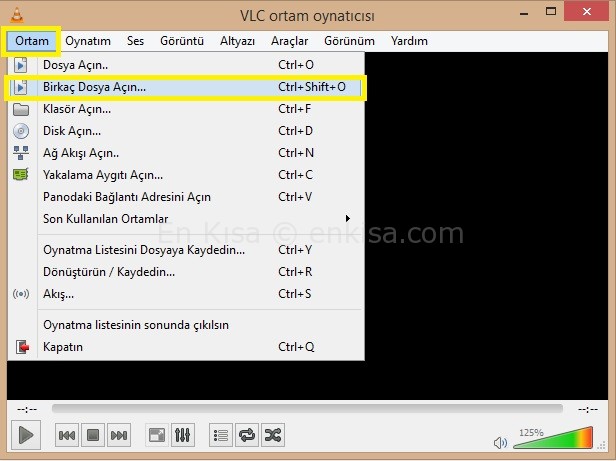Screen dimensions: 616x461
Task: Show the playlist
Action: coord(221,435)
